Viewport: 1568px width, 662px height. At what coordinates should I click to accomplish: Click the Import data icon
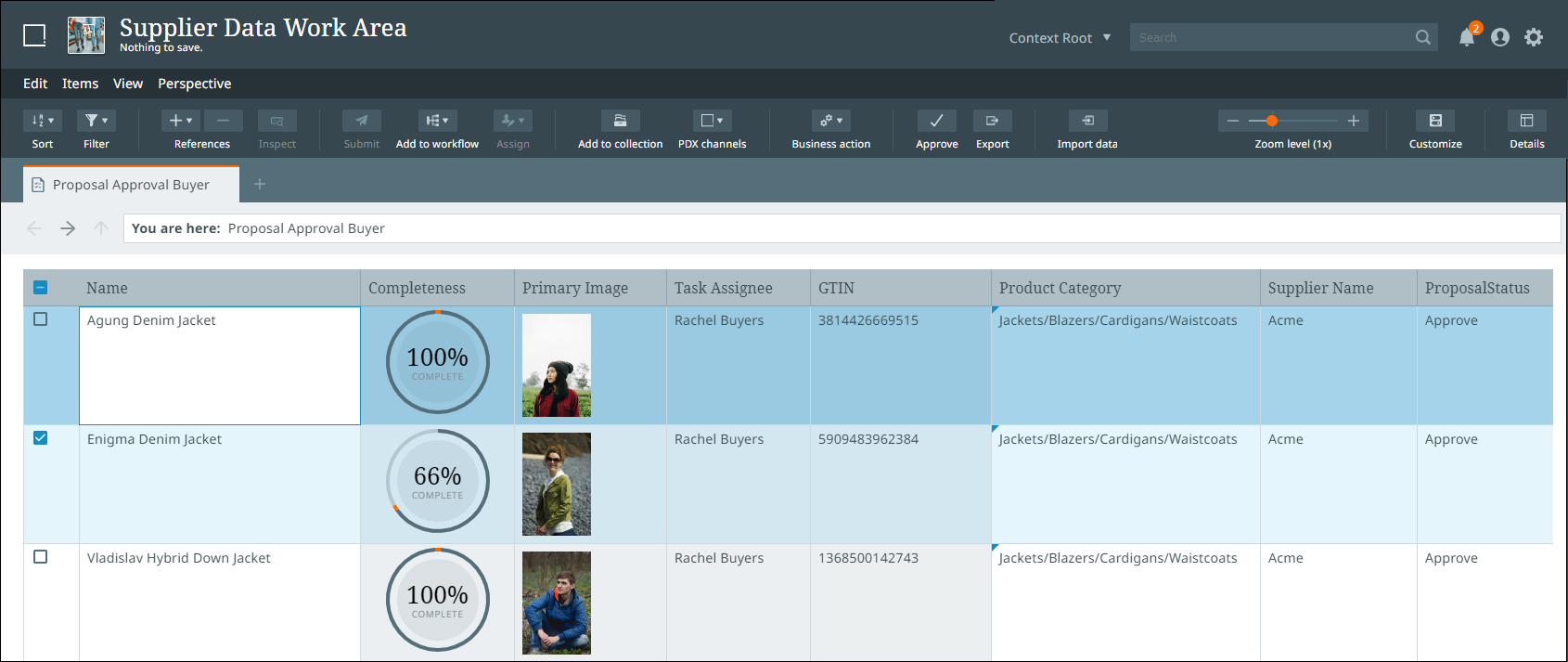1087,121
